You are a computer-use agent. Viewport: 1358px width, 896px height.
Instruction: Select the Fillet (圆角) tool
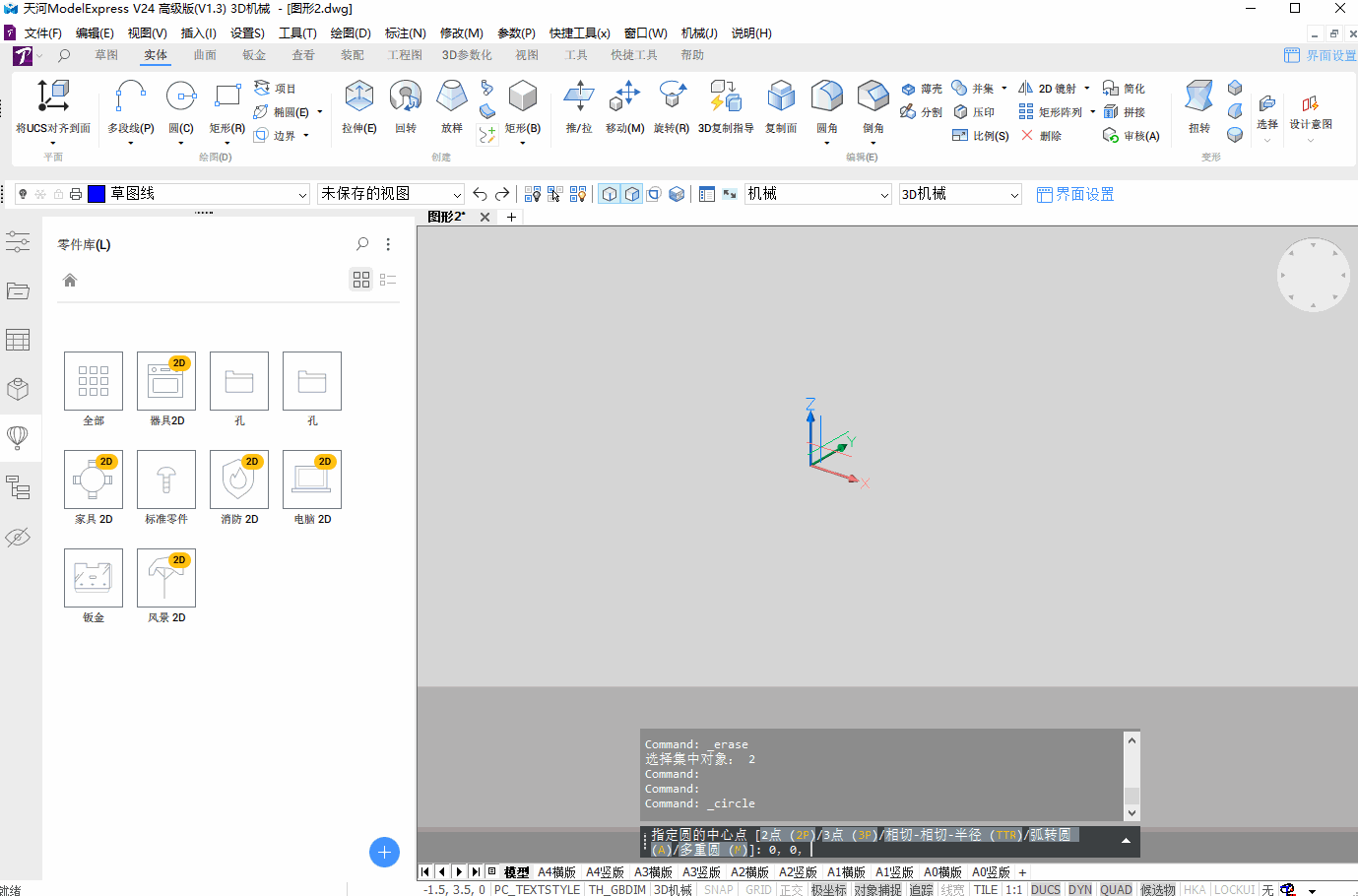point(827,106)
